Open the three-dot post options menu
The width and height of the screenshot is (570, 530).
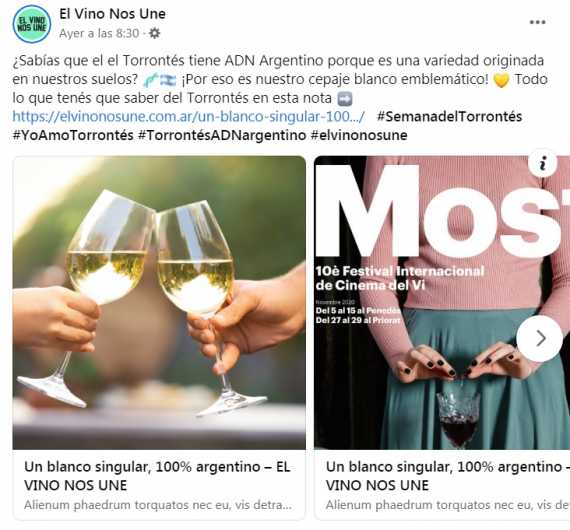(537, 22)
